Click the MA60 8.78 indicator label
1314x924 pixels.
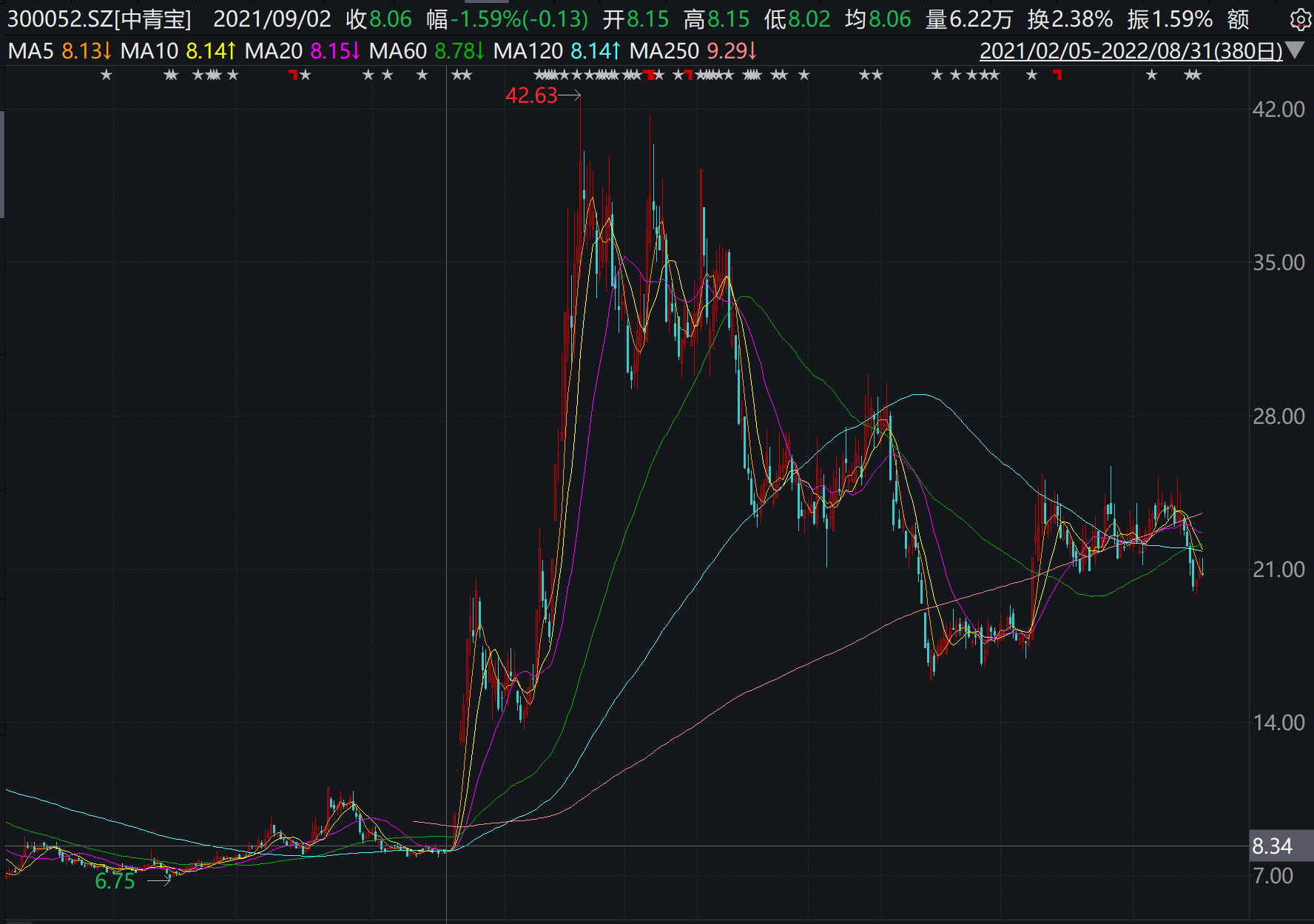point(427,51)
